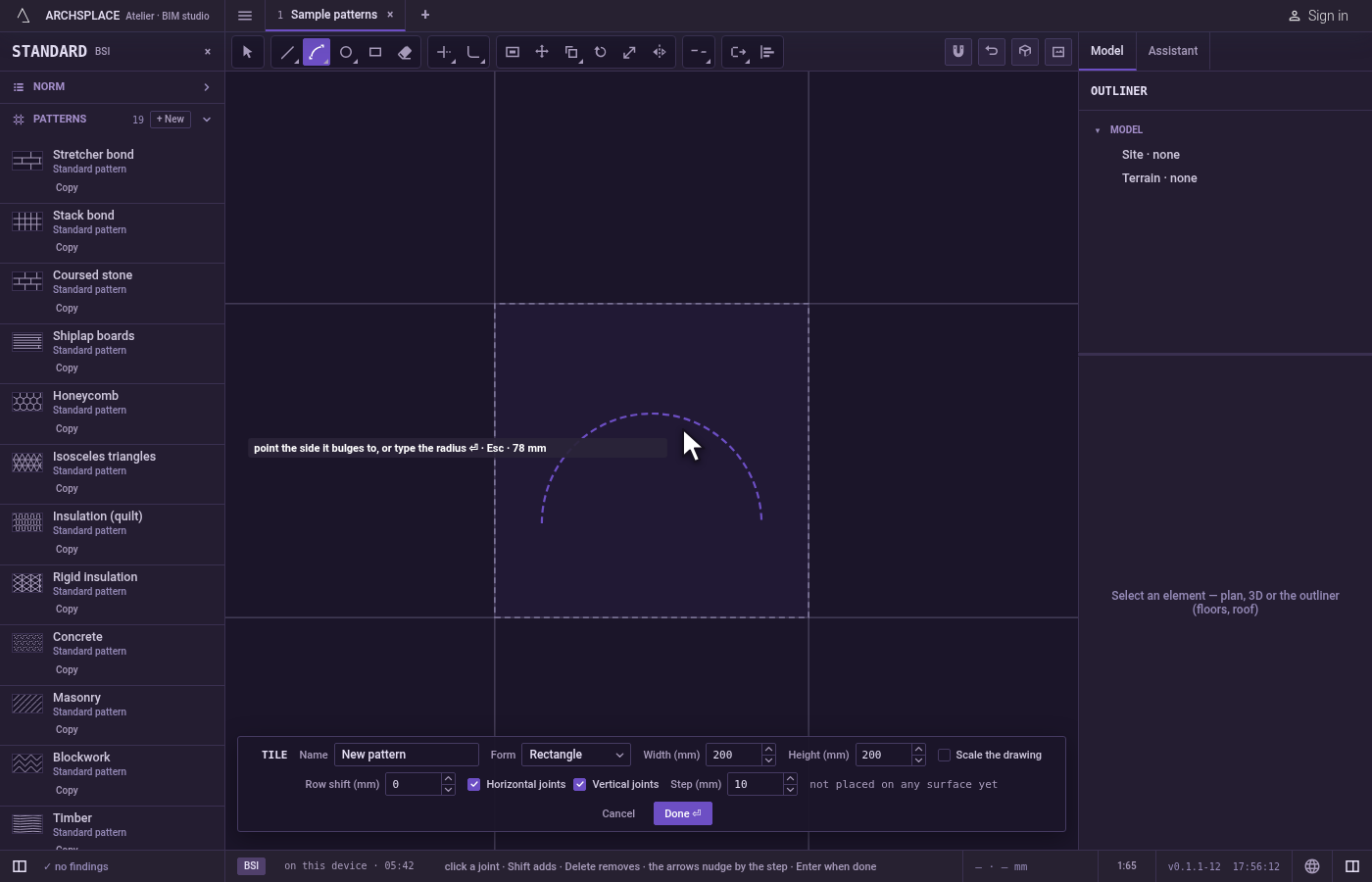Toggle the Horizontal joints checkbox
This screenshot has height=882, width=1372.
point(474,784)
